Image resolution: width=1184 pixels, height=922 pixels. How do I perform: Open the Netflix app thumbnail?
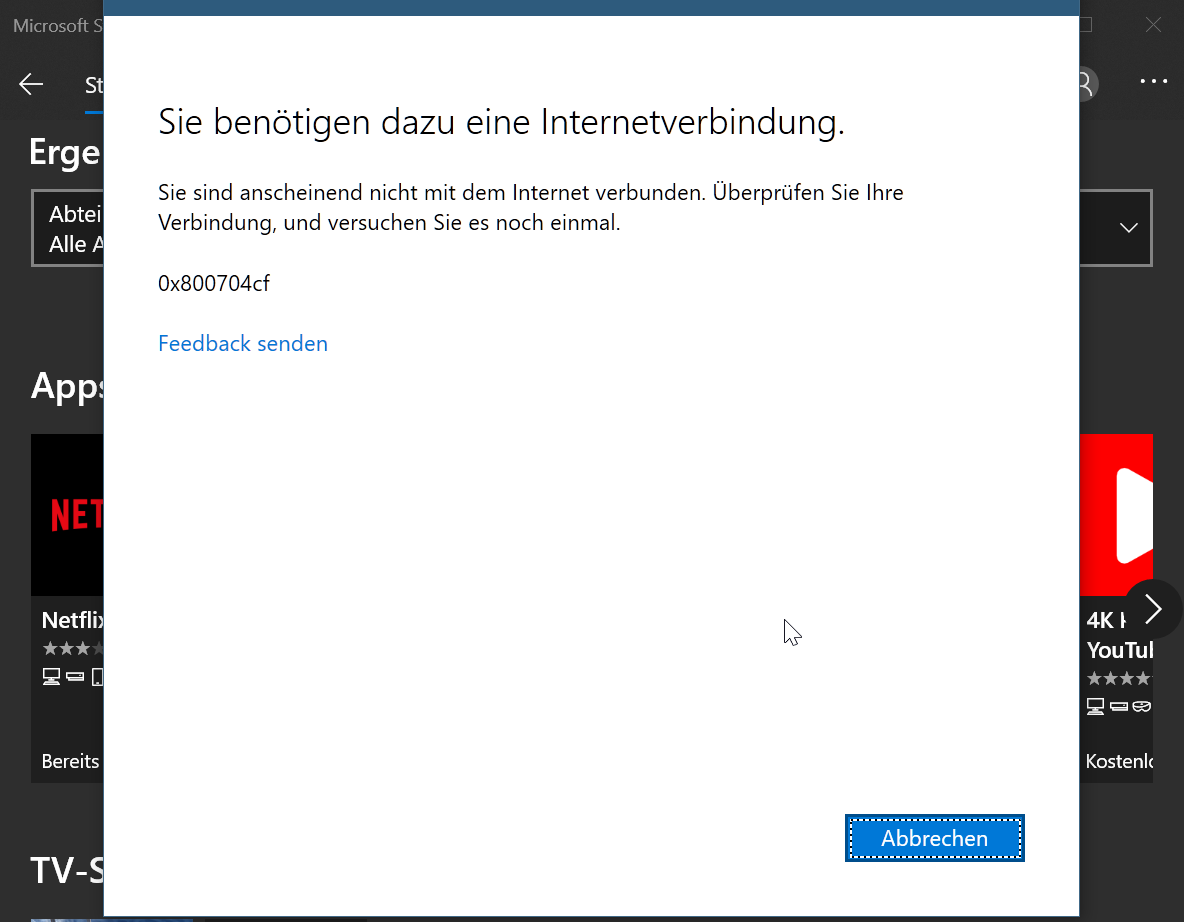(x=67, y=515)
